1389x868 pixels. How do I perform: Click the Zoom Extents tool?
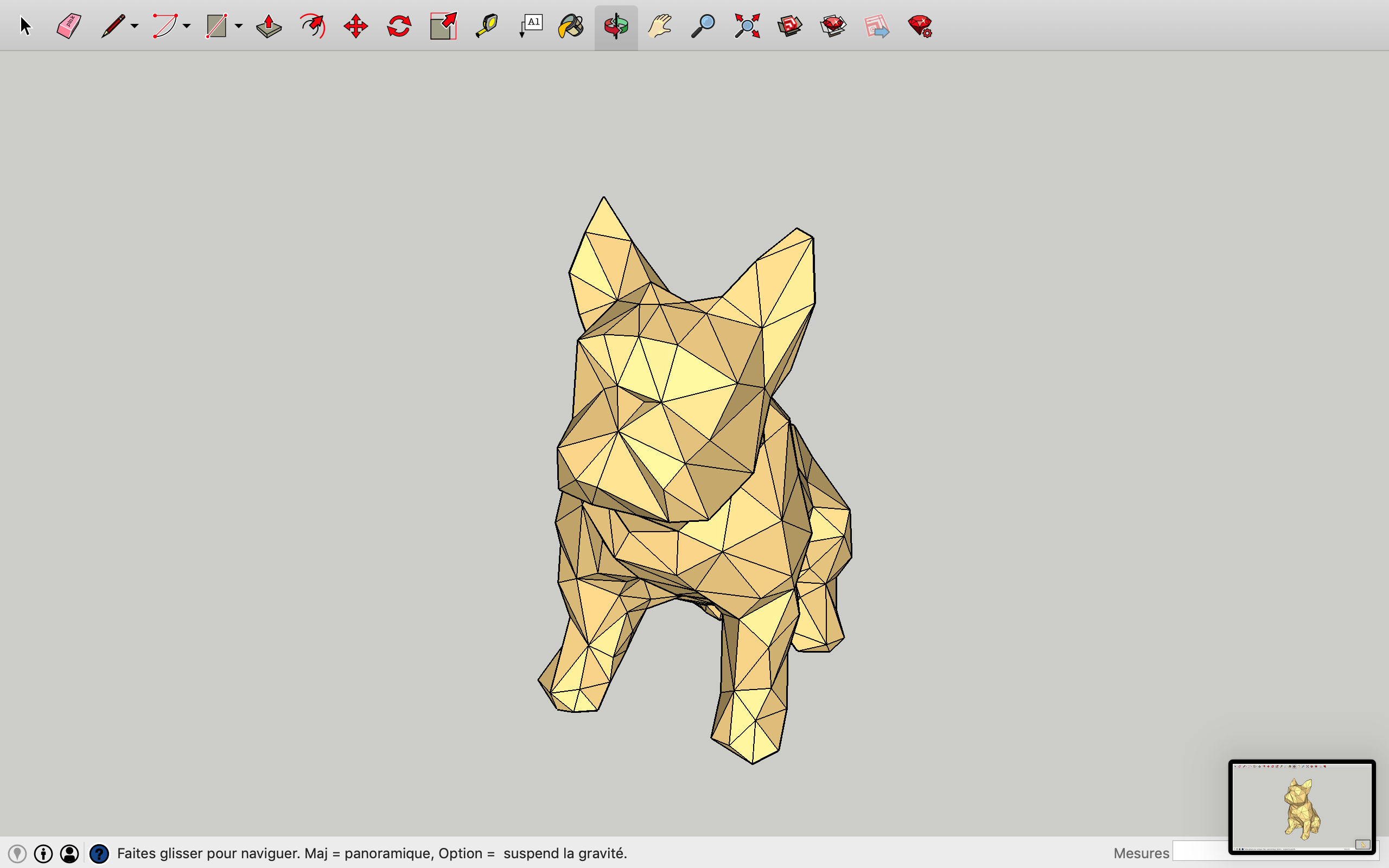747,27
